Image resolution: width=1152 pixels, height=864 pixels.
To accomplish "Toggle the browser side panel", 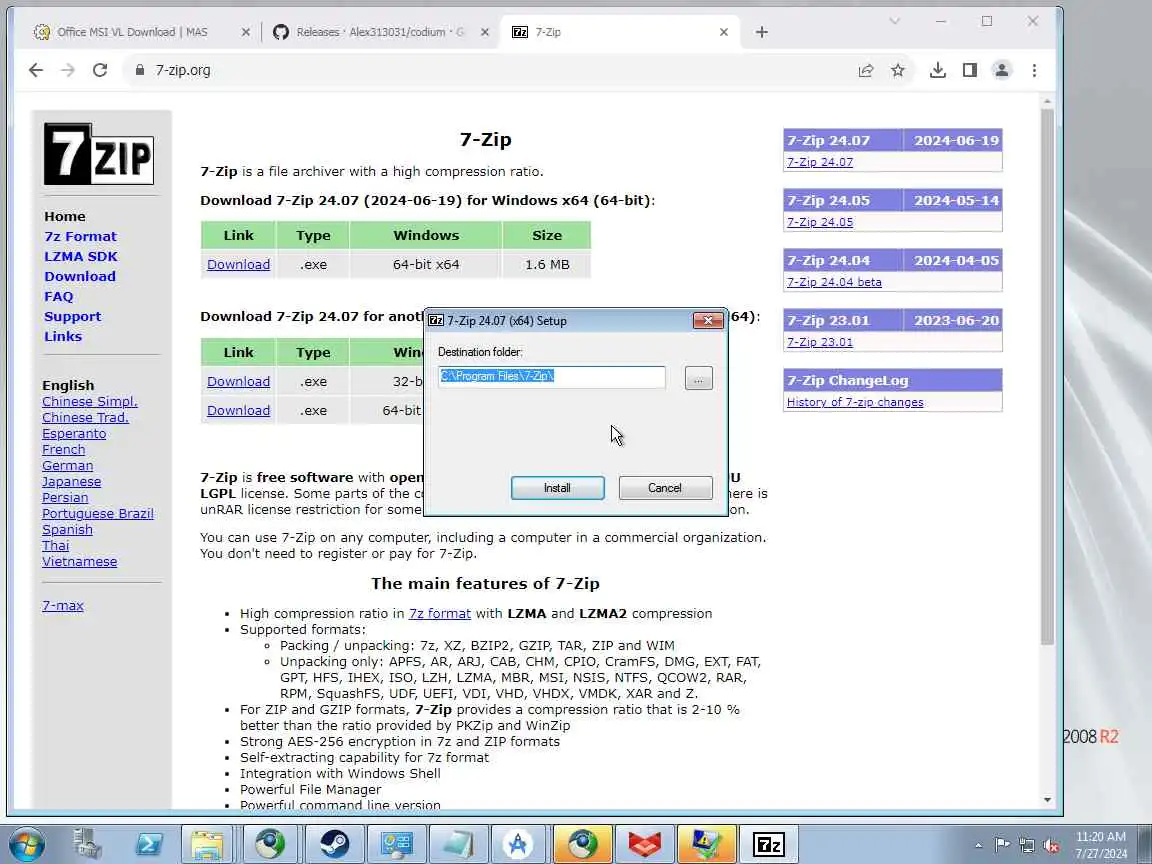I will pos(970,71).
